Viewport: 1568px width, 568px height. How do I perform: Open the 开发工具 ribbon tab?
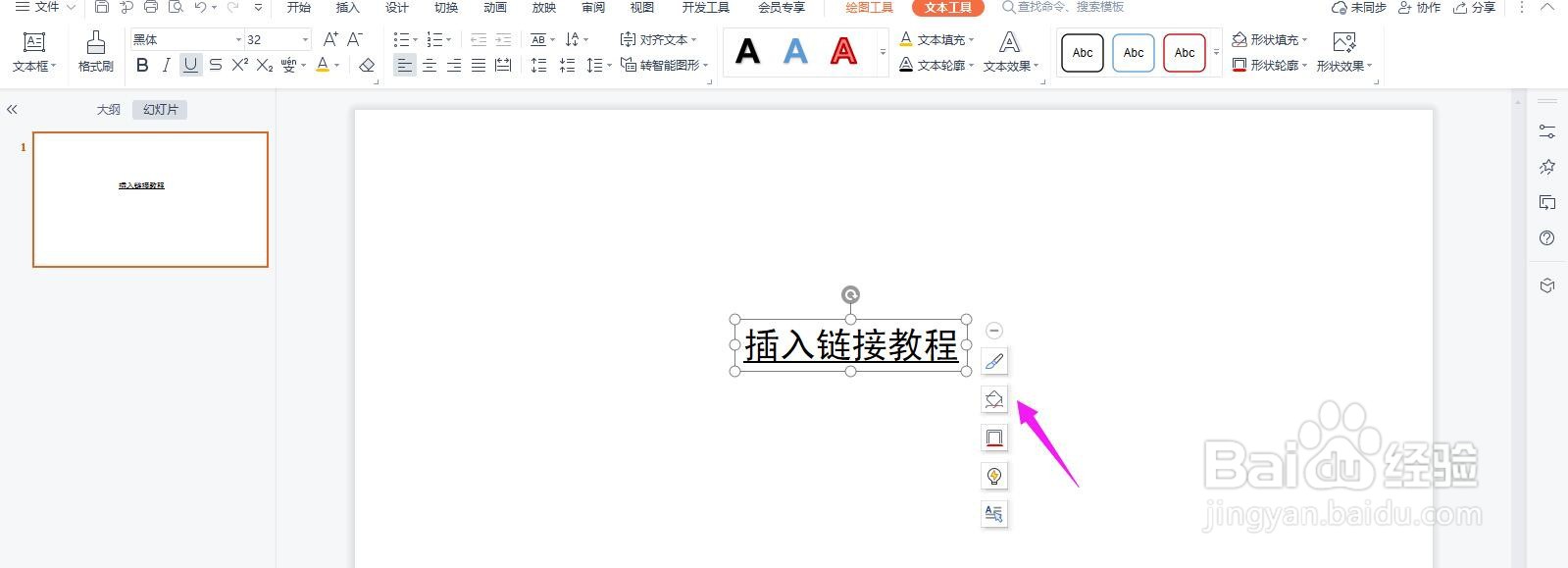click(x=706, y=7)
